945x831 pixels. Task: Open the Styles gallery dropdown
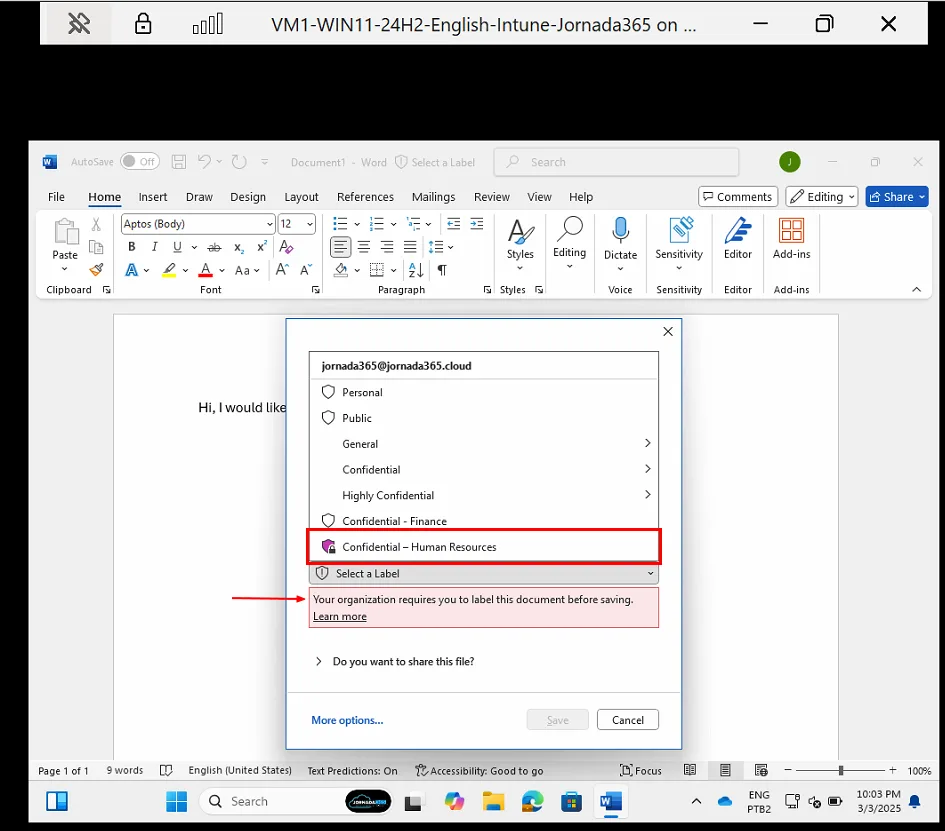520,245
